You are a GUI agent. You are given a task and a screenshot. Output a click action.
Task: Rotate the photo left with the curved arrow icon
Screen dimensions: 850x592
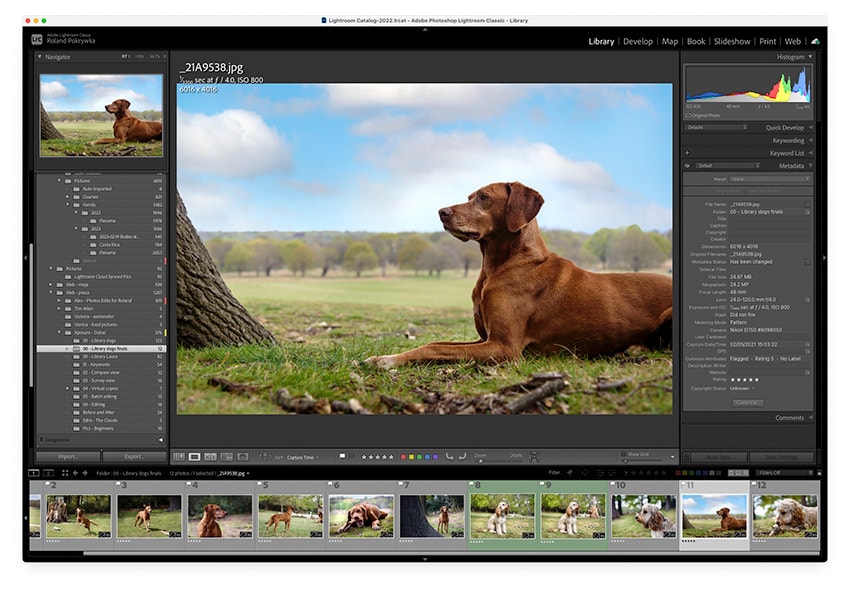pyautogui.click(x=448, y=455)
